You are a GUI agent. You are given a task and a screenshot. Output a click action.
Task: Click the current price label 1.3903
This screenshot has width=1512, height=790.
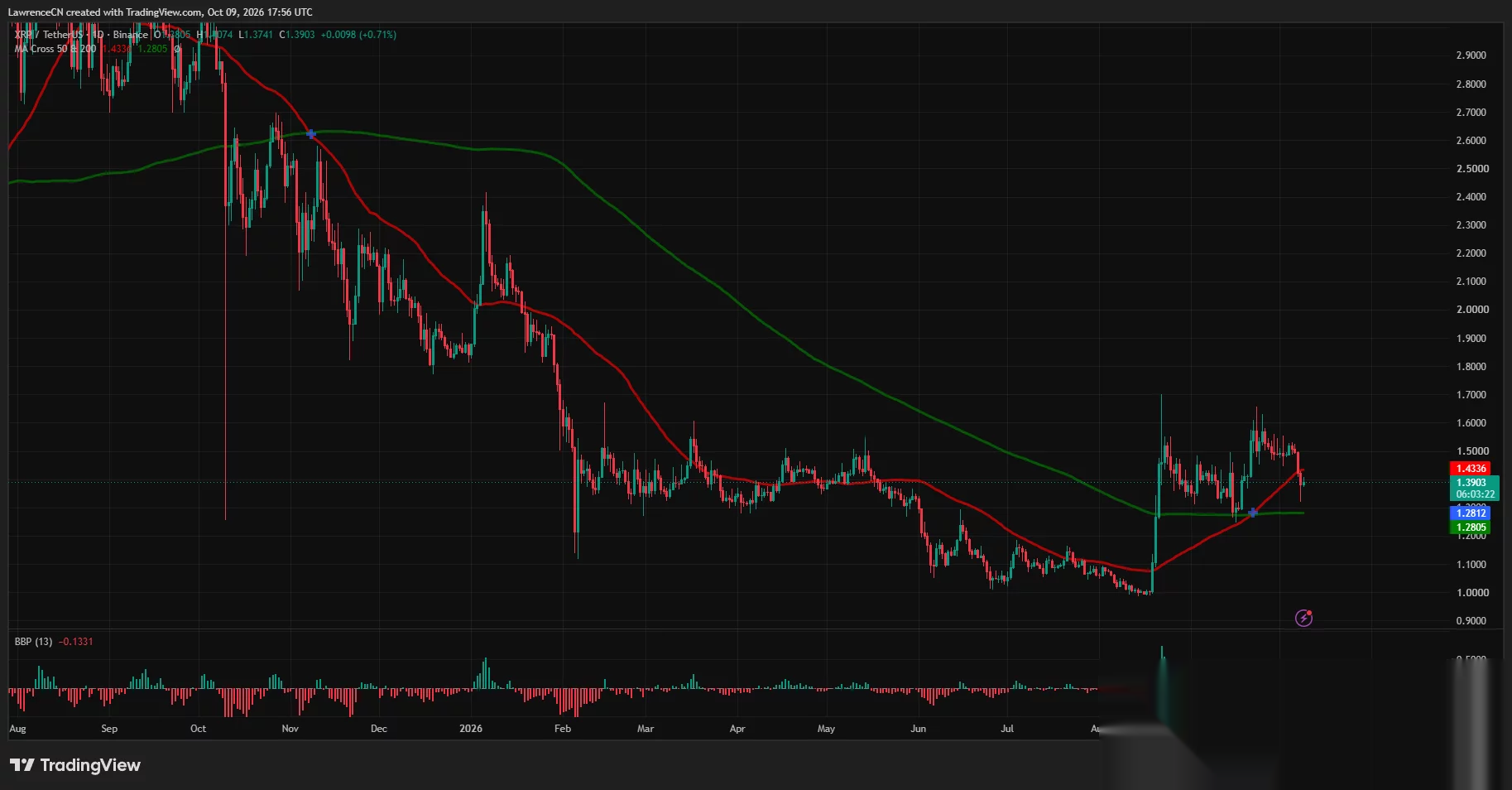tap(1471, 483)
